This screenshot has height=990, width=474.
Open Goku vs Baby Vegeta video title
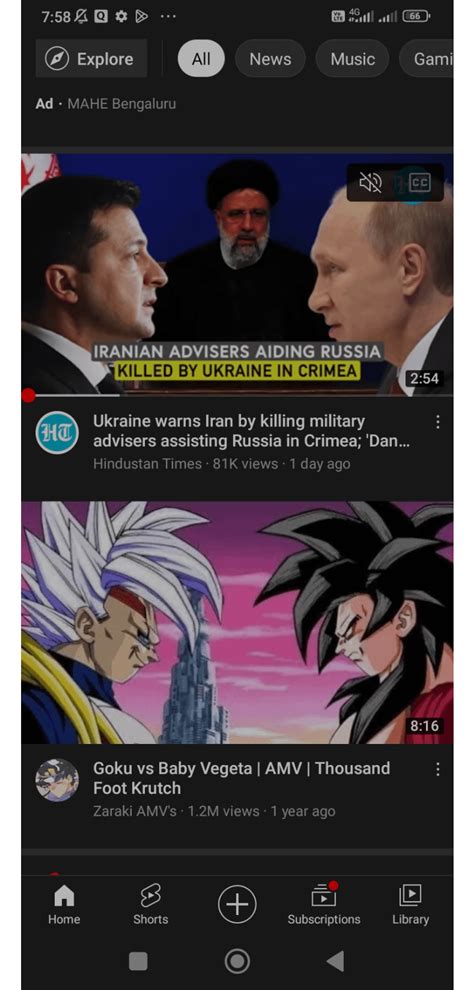tap(242, 778)
